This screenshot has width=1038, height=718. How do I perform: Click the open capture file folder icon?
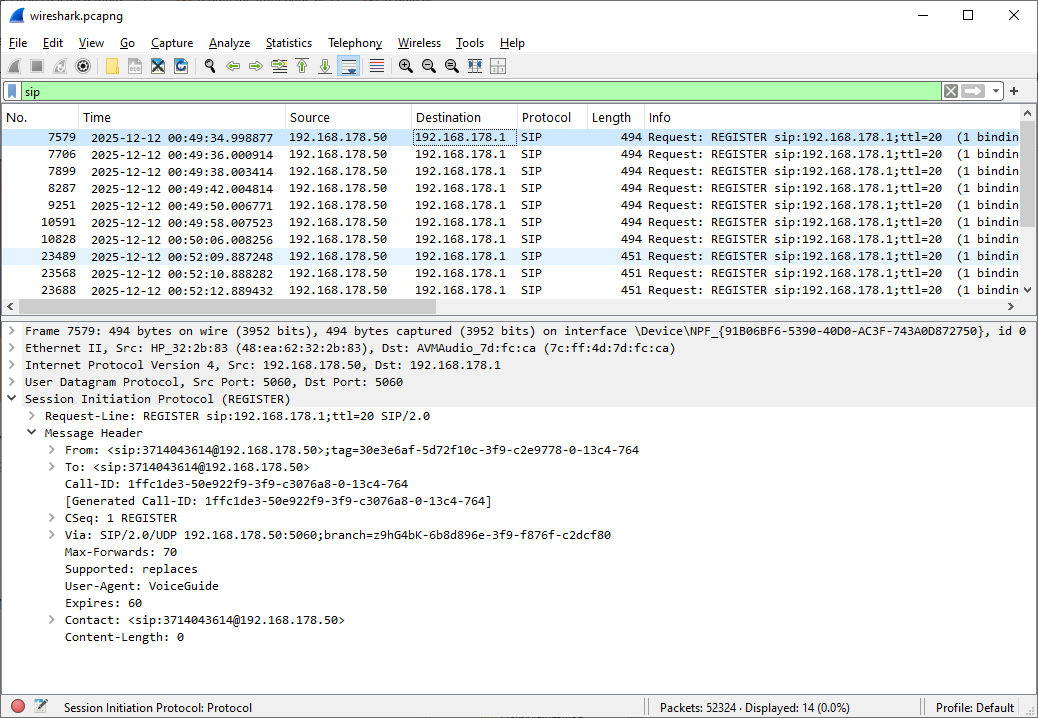pyautogui.click(x=112, y=66)
